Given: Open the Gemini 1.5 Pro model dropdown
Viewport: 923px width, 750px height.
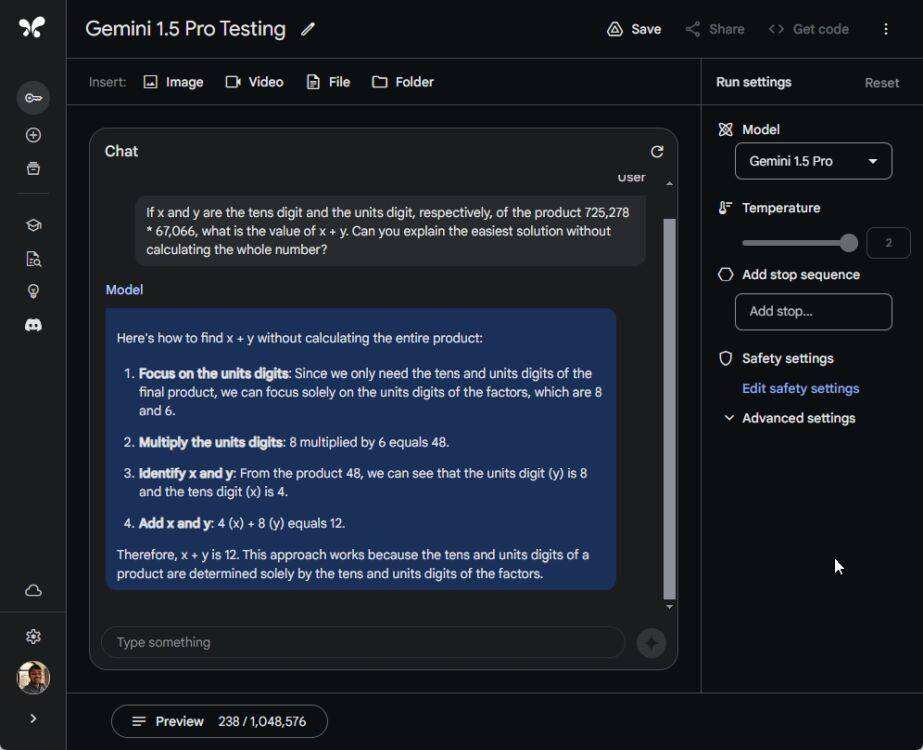Looking at the screenshot, I should click(813, 161).
